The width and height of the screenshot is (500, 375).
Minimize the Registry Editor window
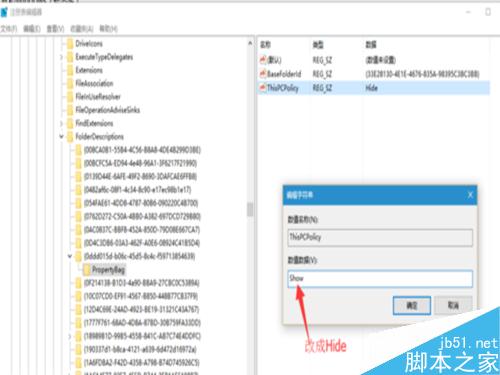click(x=468, y=12)
